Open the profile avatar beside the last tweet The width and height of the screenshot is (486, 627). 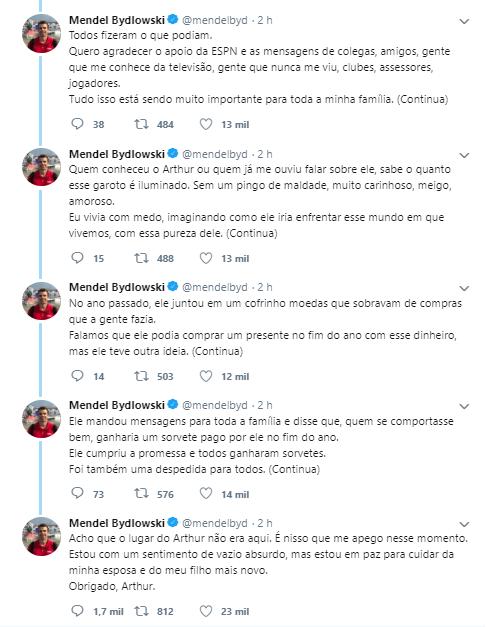41,536
